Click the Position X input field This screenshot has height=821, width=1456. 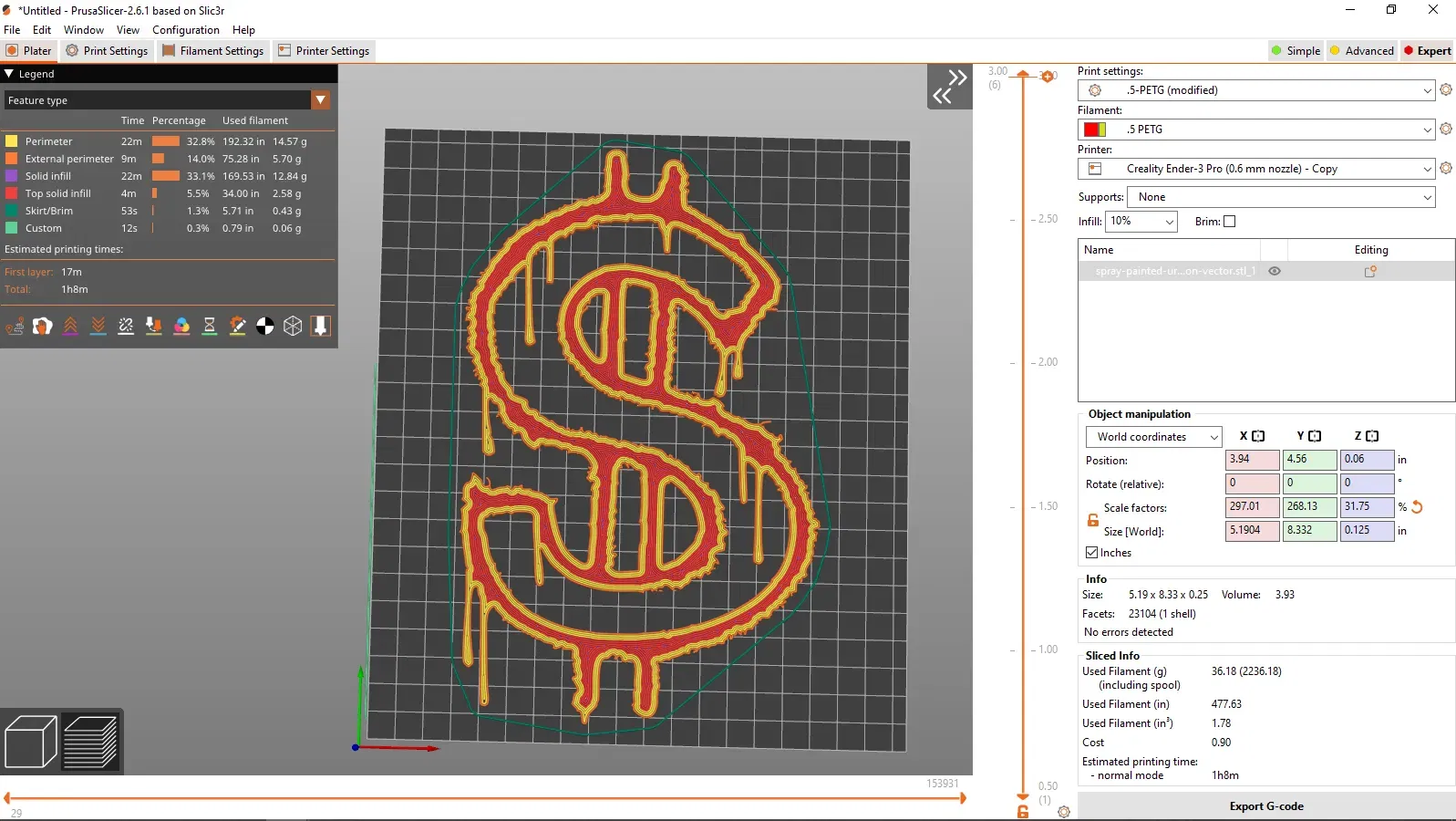[1253, 460]
